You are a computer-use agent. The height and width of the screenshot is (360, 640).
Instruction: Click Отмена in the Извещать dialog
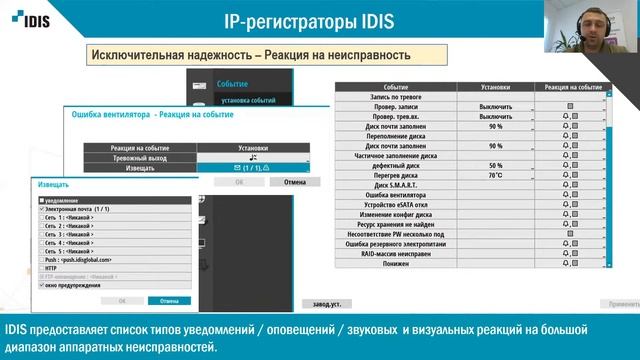coord(169,301)
